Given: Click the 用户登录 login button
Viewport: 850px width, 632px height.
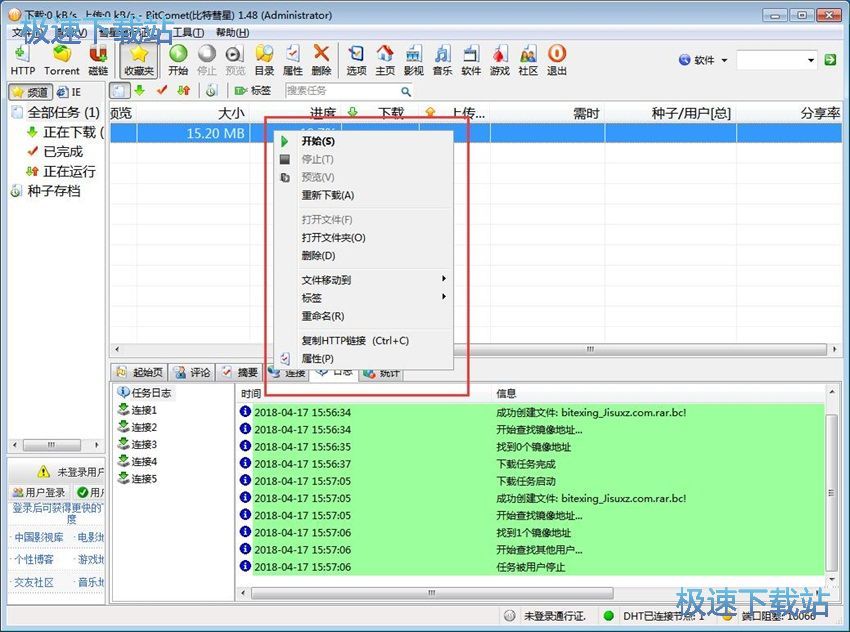Looking at the screenshot, I should 39,492.
